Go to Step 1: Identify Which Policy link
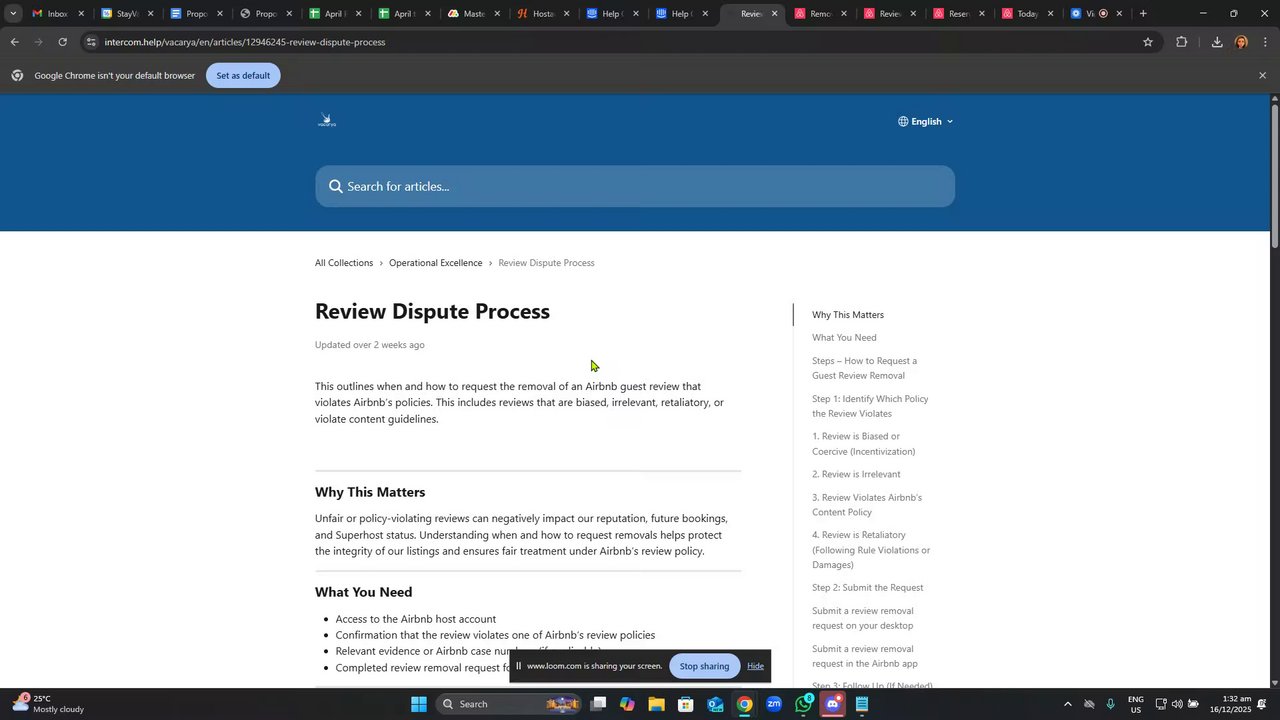This screenshot has height=720, width=1280. (870, 406)
